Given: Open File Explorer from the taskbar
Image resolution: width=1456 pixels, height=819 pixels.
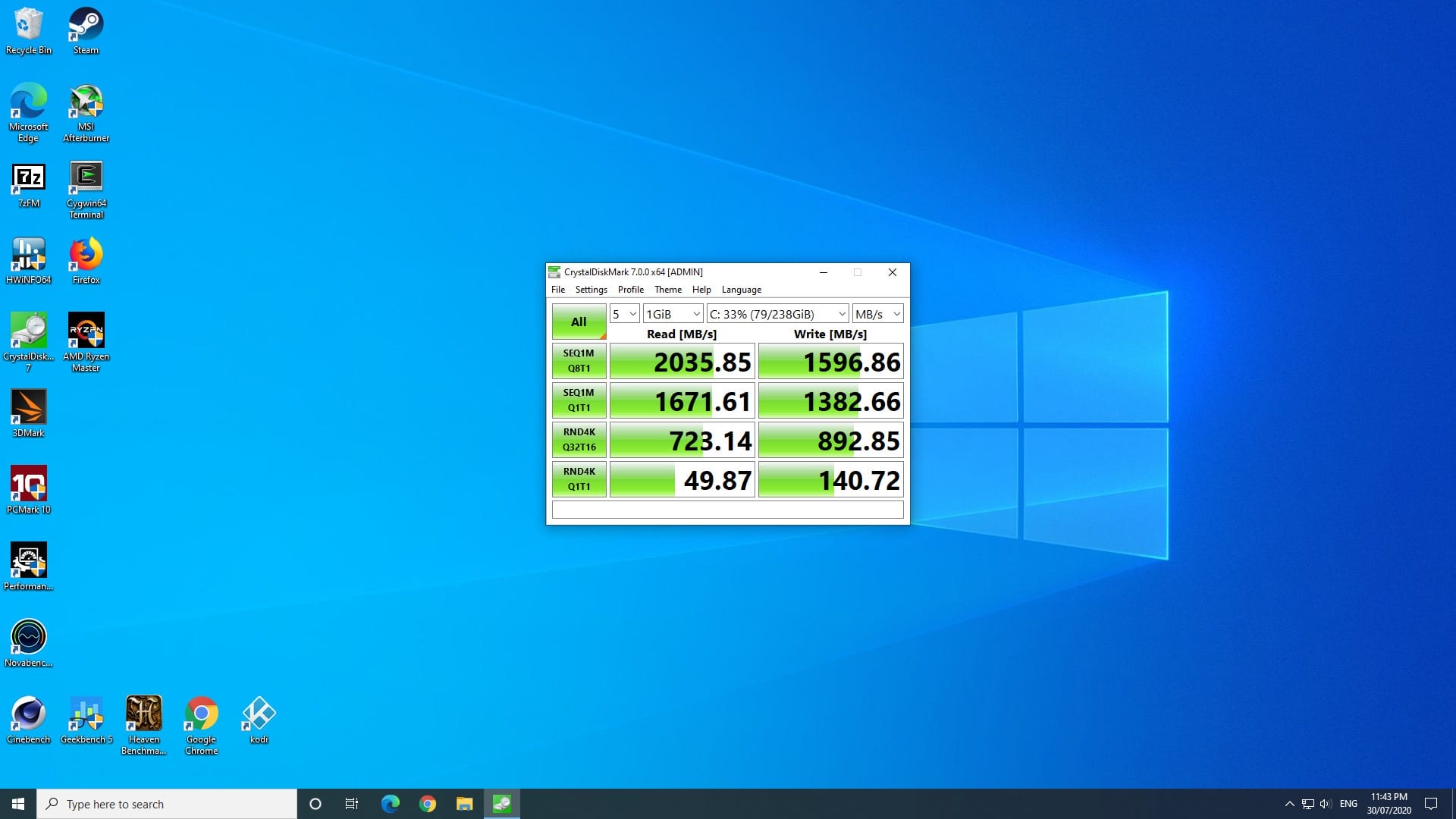Looking at the screenshot, I should [464, 804].
